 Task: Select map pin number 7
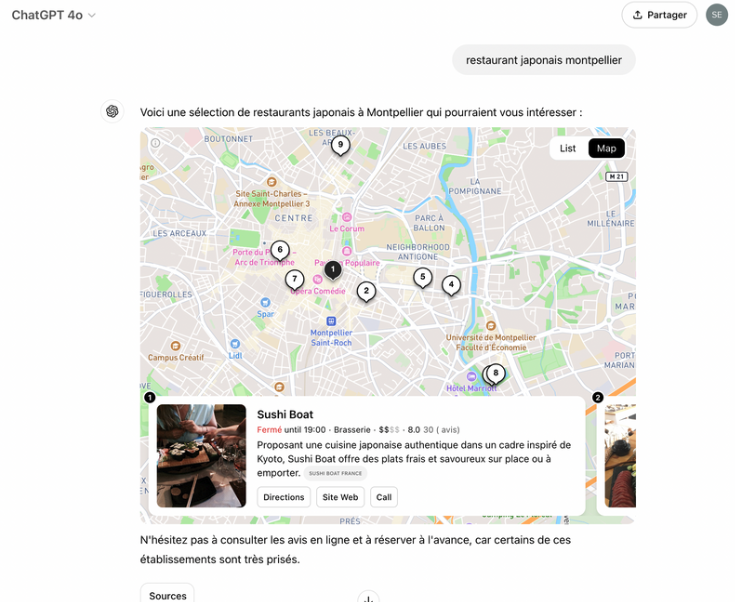pos(294,280)
